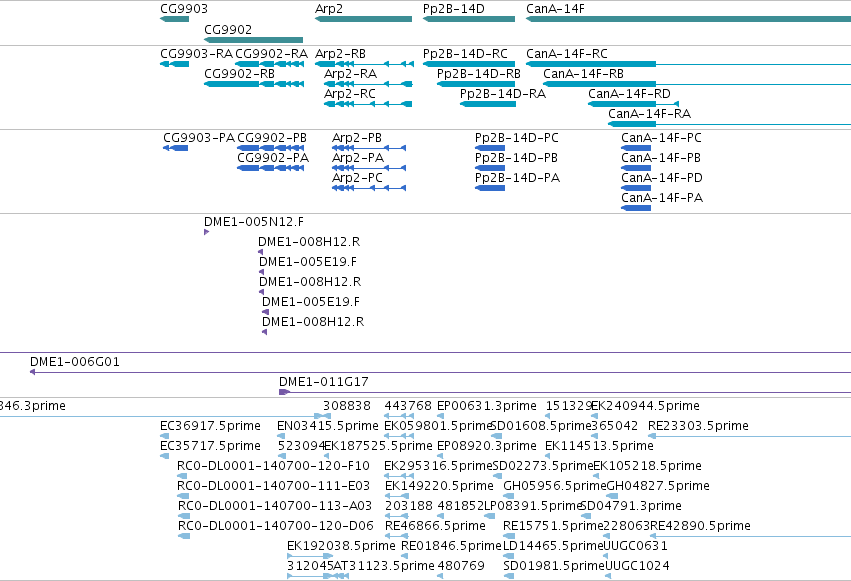Select the BAC clone DME1-011G17

tap(564, 392)
